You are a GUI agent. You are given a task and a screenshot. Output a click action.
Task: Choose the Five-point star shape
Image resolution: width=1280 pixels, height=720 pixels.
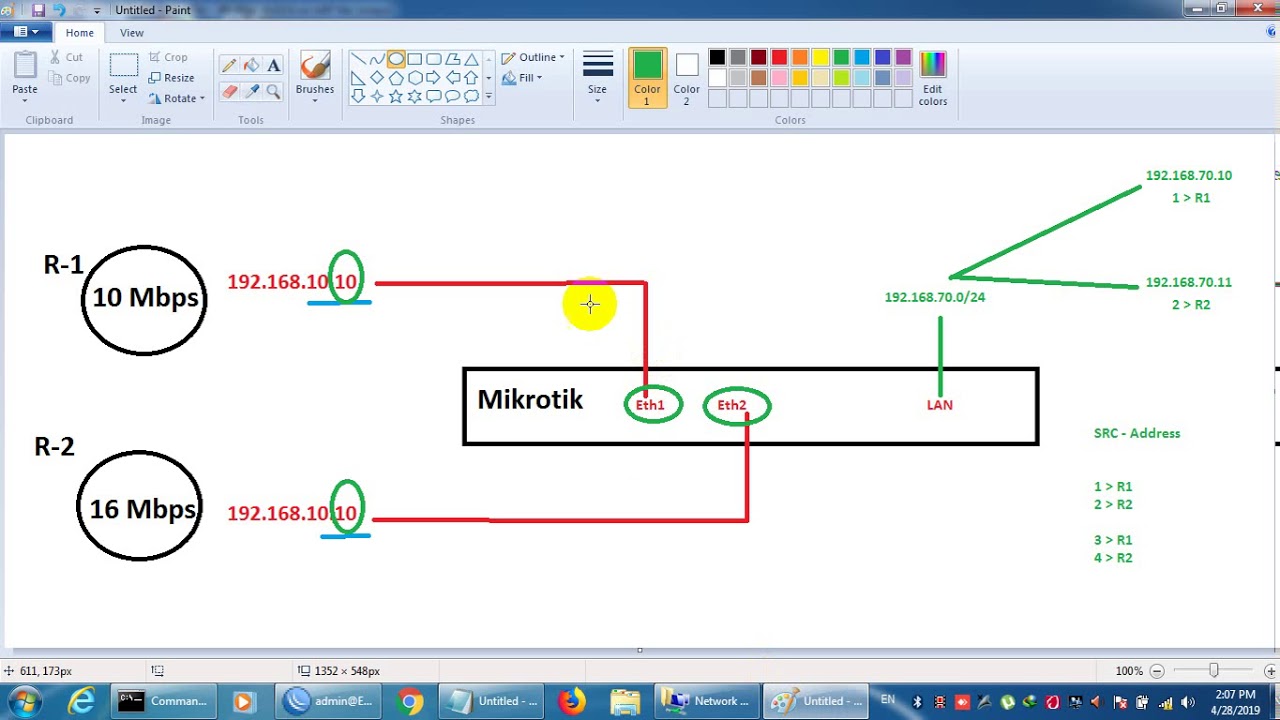coord(396,96)
